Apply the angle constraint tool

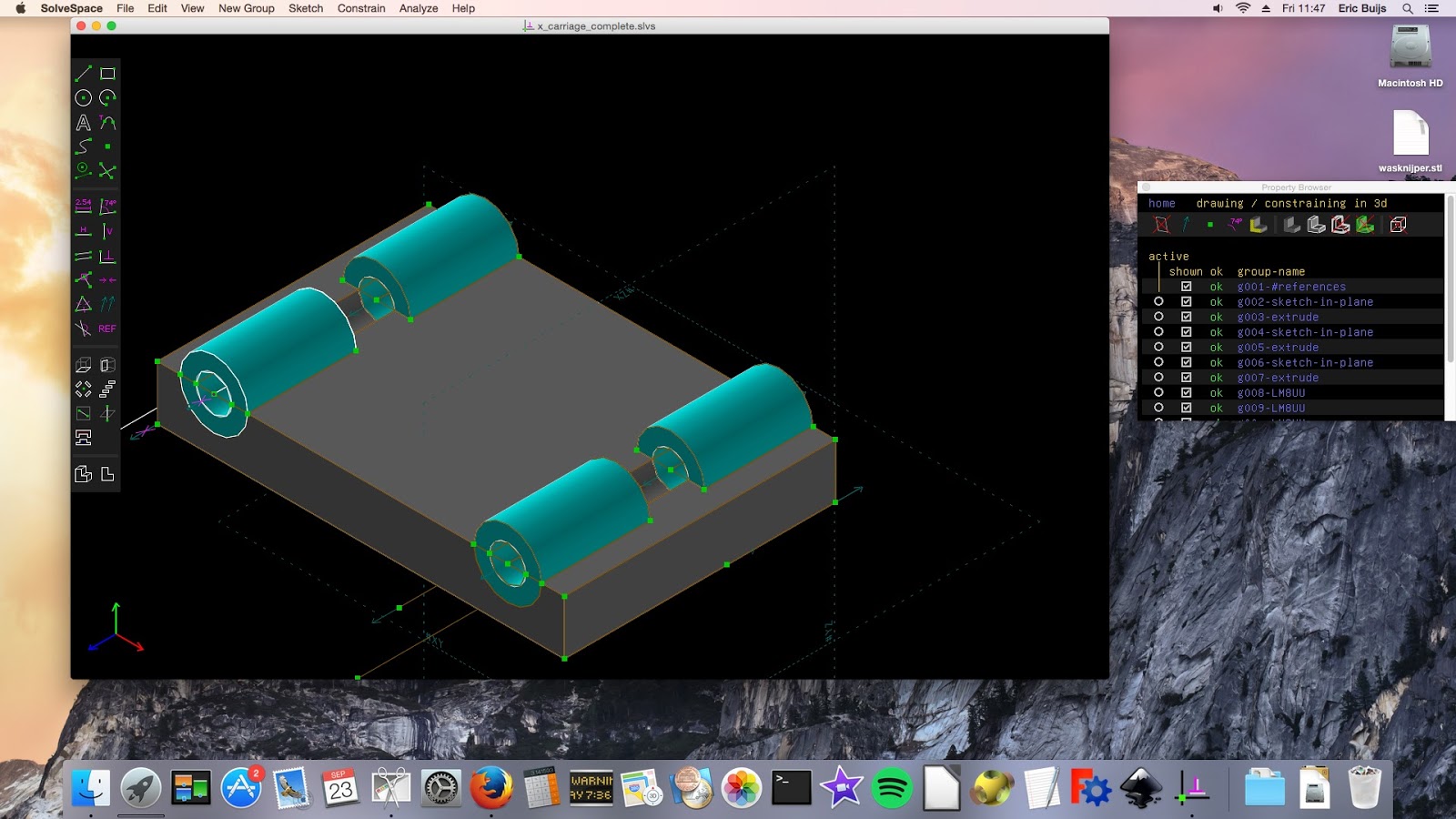coord(106,207)
